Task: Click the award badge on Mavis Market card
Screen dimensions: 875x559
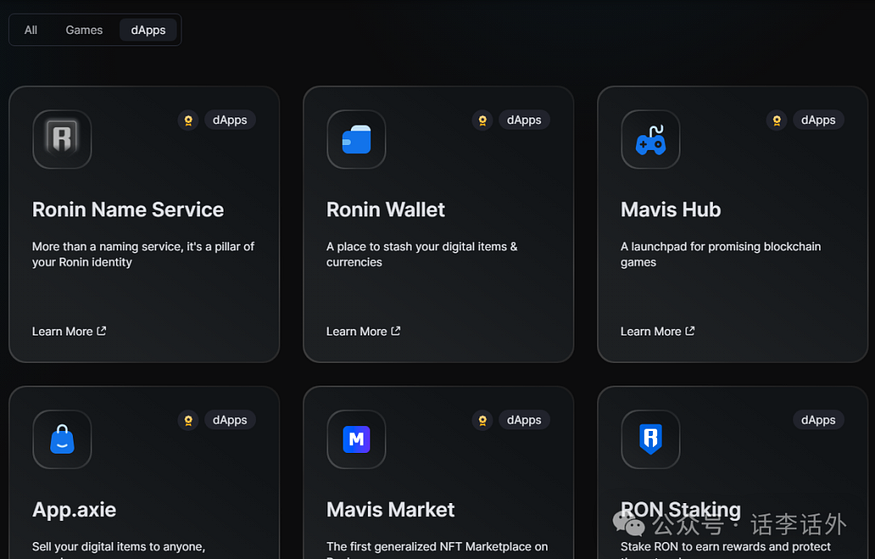Action: [x=482, y=420]
